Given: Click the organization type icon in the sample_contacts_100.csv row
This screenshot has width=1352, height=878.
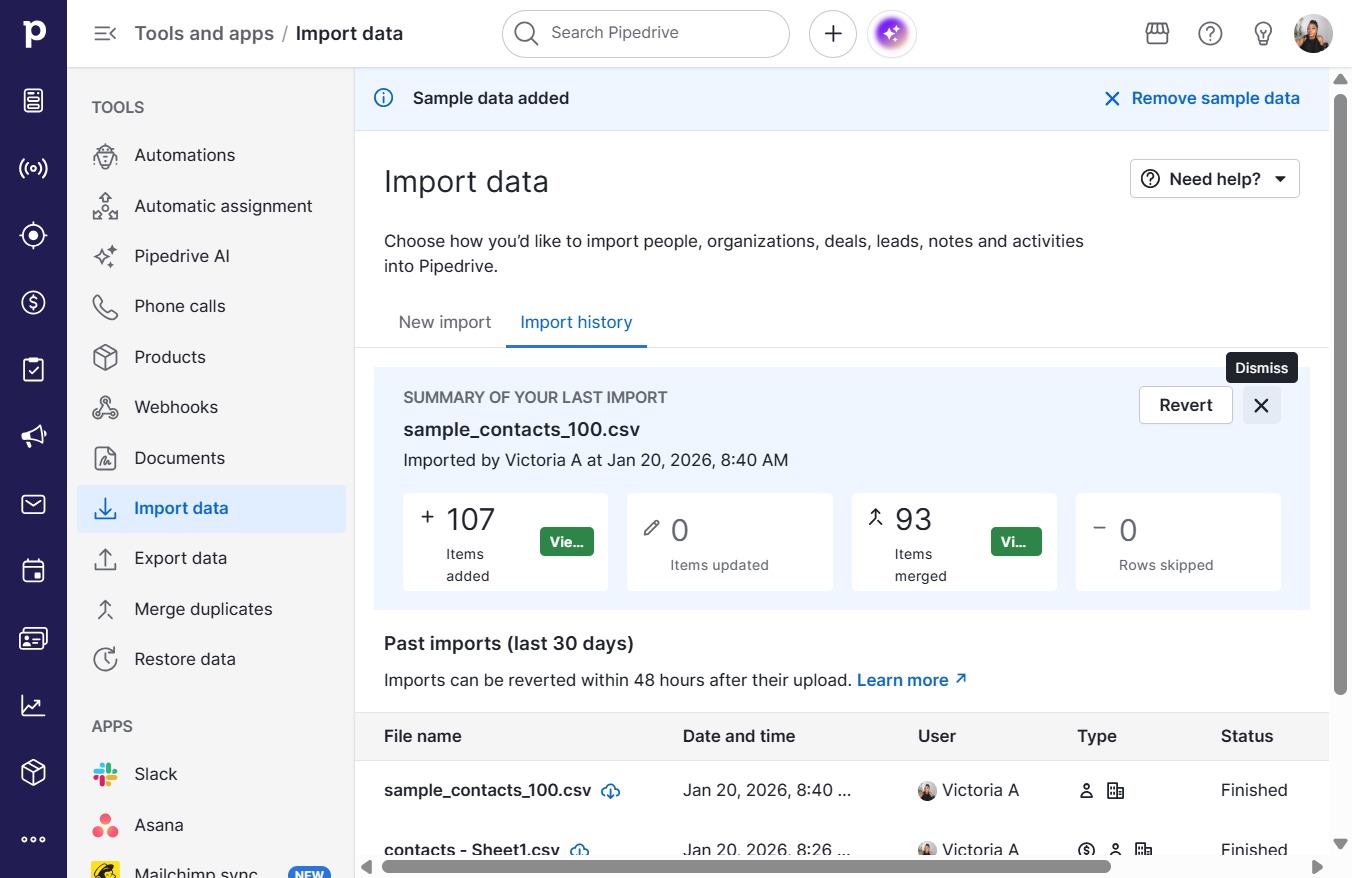Looking at the screenshot, I should click(1116, 791).
